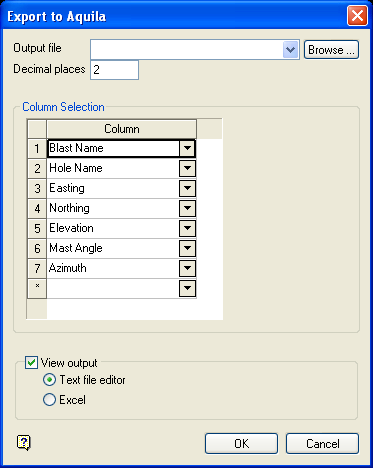
Task: Close the Export to Aquila dialog
Action: (x=357, y=16)
